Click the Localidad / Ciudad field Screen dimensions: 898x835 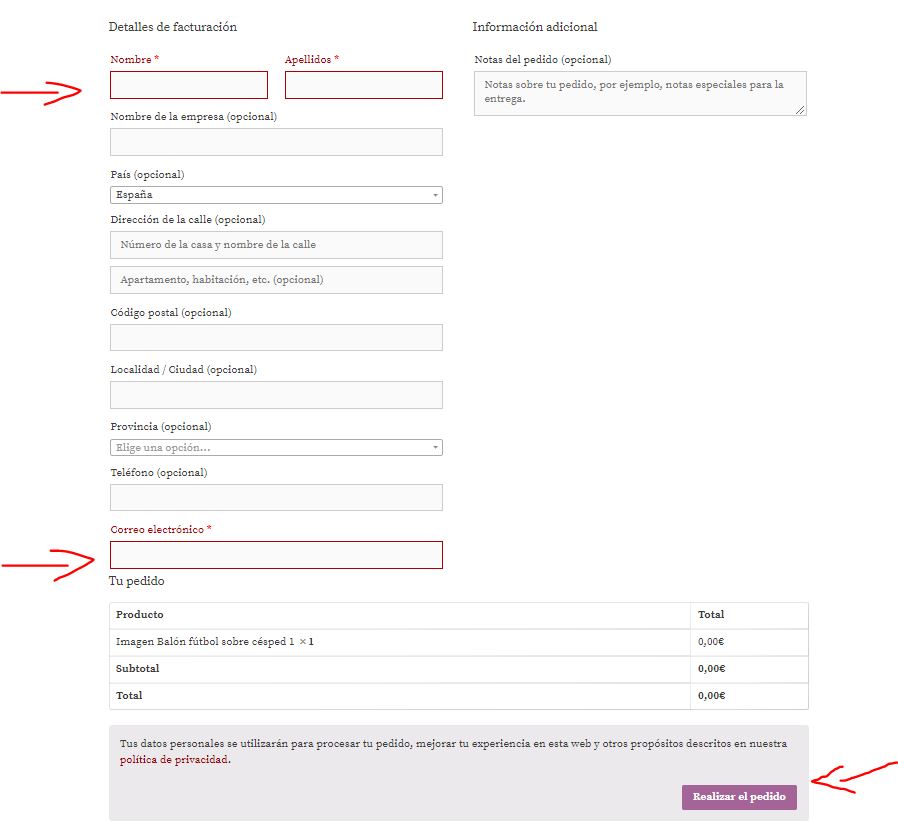point(276,395)
